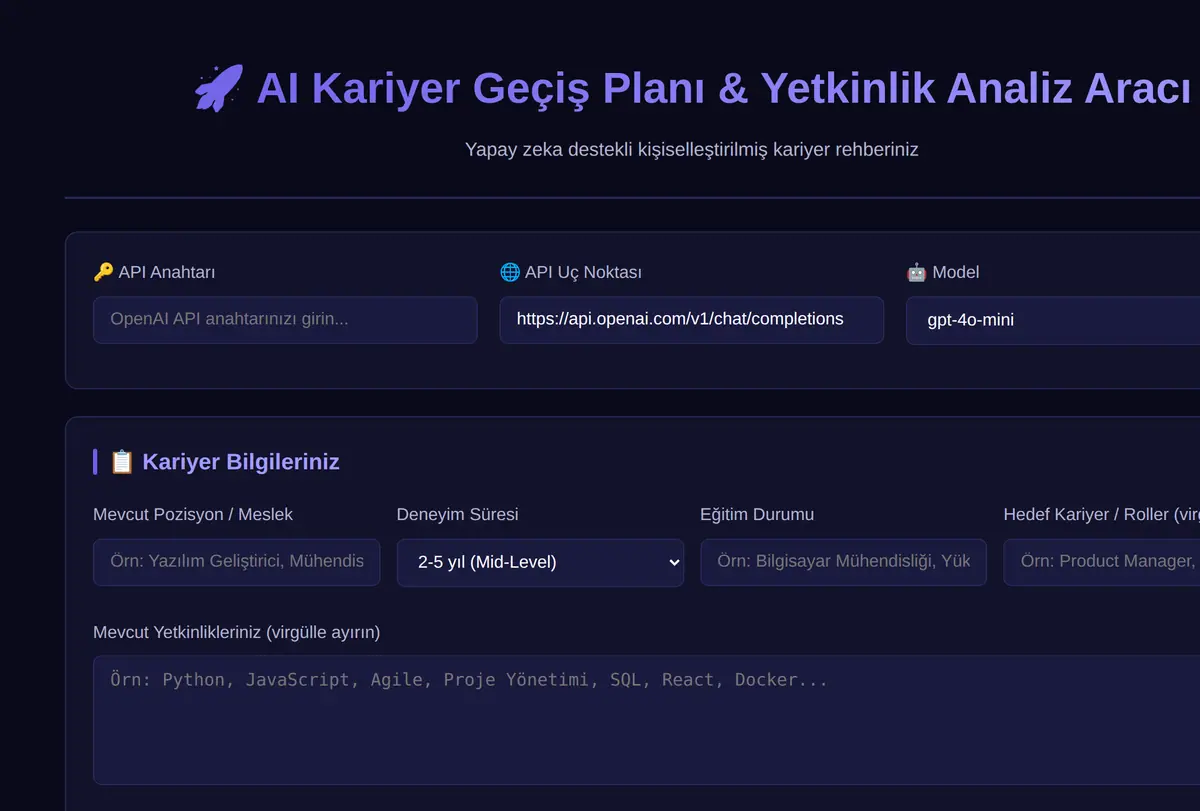The height and width of the screenshot is (811, 1200).
Task: Click the key icon beside API Anahtarı
Action: [x=103, y=272]
